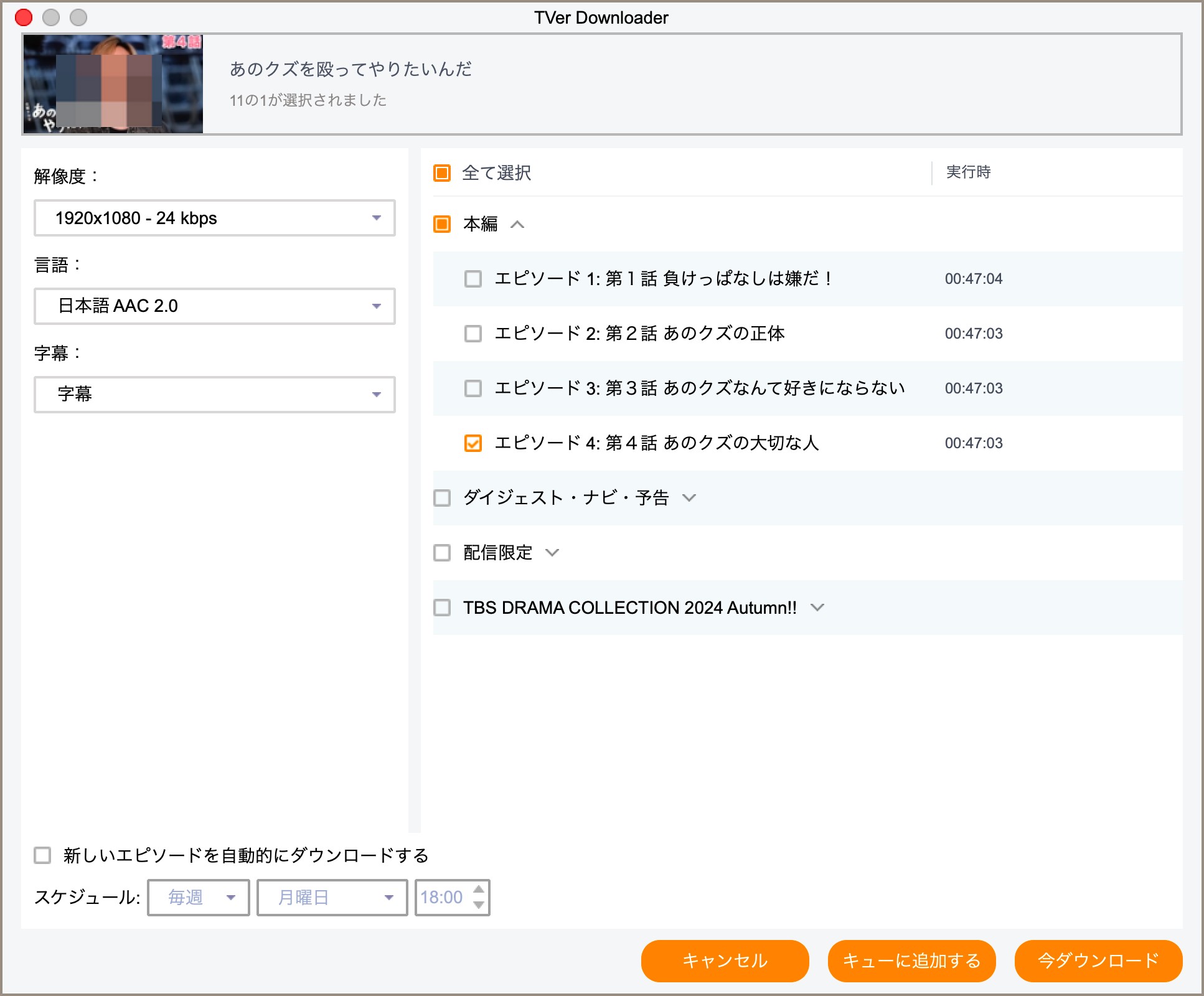The image size is (1204, 996).
Task: Expand the 配信限定 section chevron
Action: [x=552, y=553]
